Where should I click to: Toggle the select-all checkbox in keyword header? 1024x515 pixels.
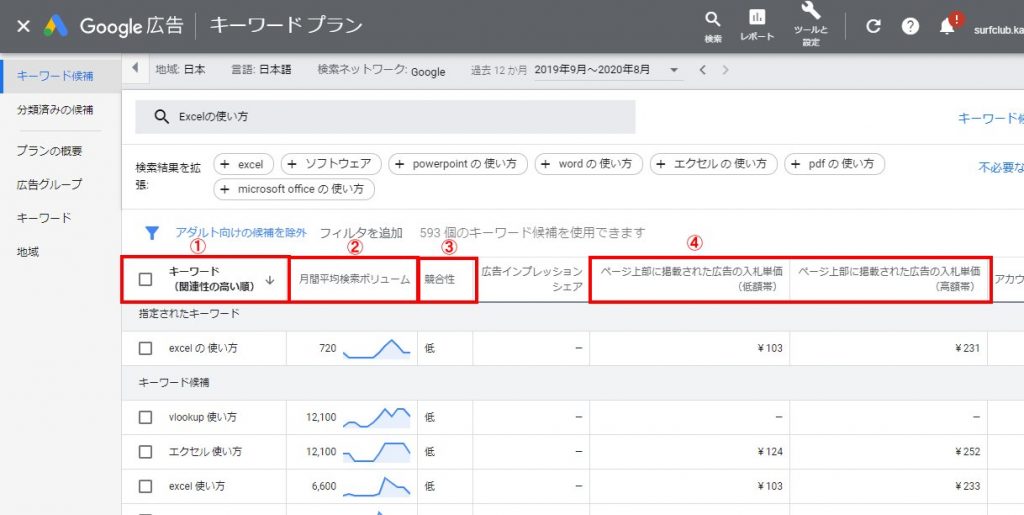coord(146,279)
